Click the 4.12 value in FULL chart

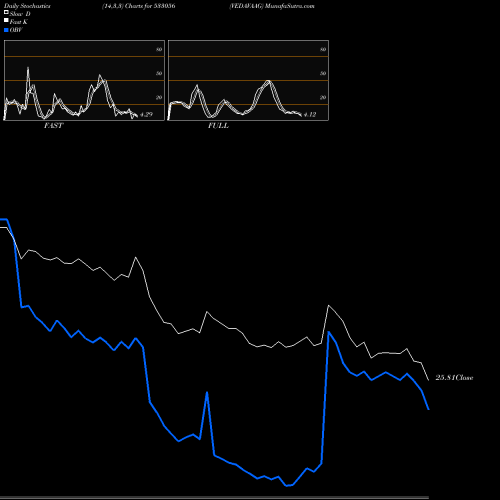[310, 114]
